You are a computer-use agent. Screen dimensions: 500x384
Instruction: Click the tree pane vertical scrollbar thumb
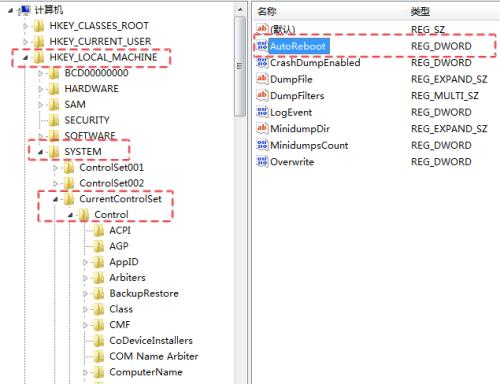240,66
